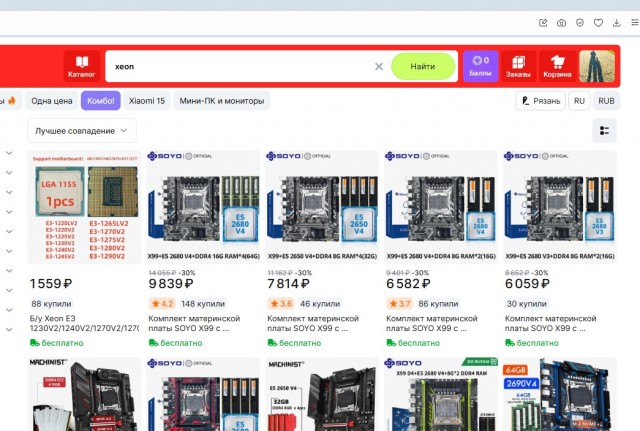Expand the seventh sidebar filter chevron

(9, 271)
